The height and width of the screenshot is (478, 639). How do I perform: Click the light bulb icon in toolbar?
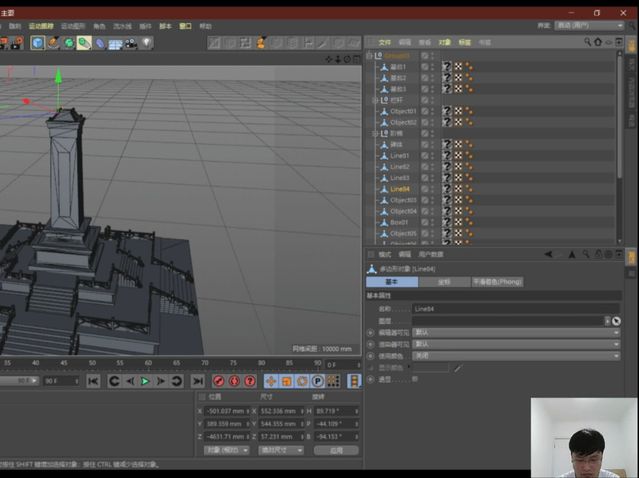(x=147, y=43)
